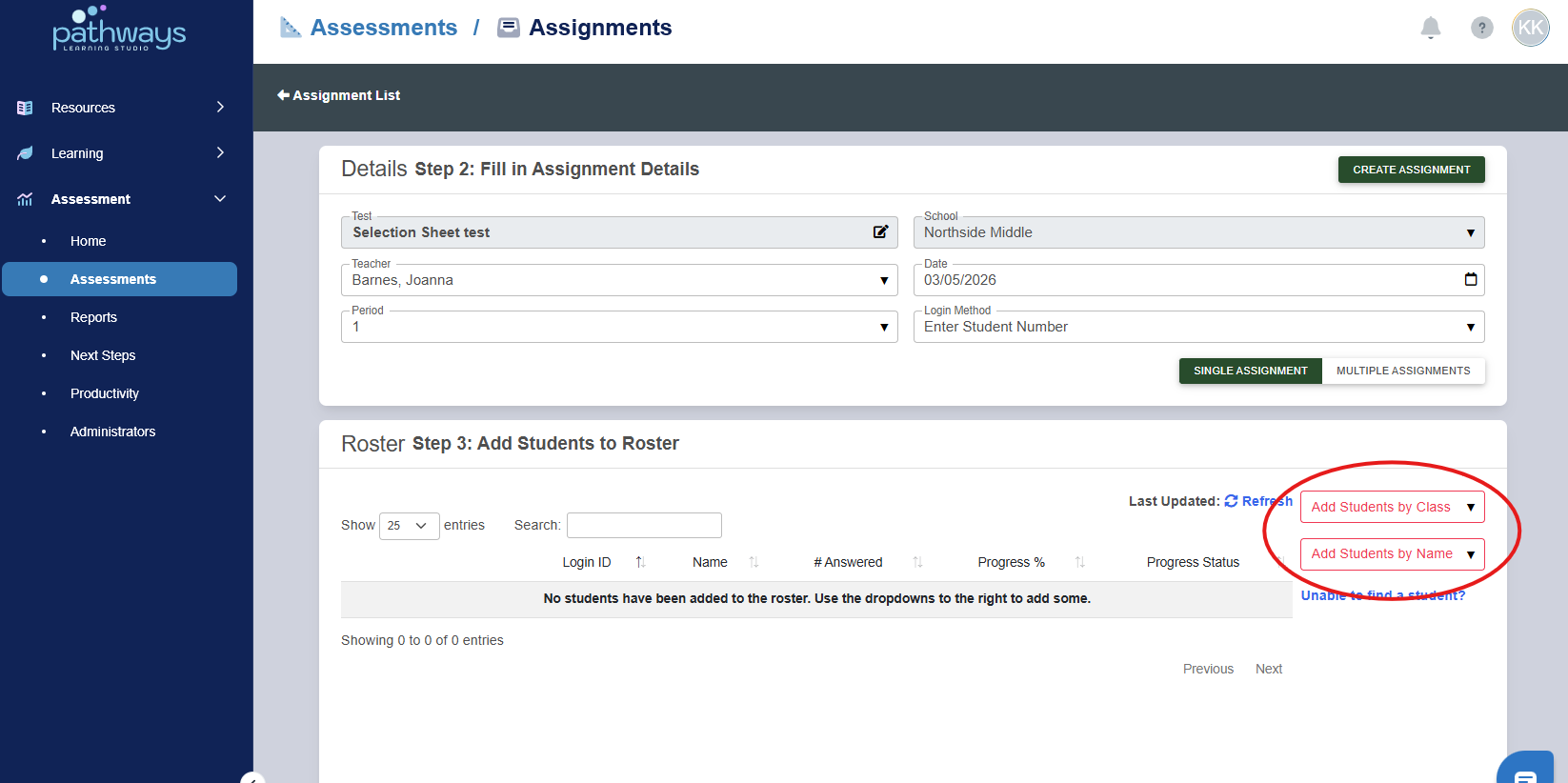Click the Previous pagination button
Image resolution: width=1568 pixels, height=783 pixels.
pos(1208,669)
